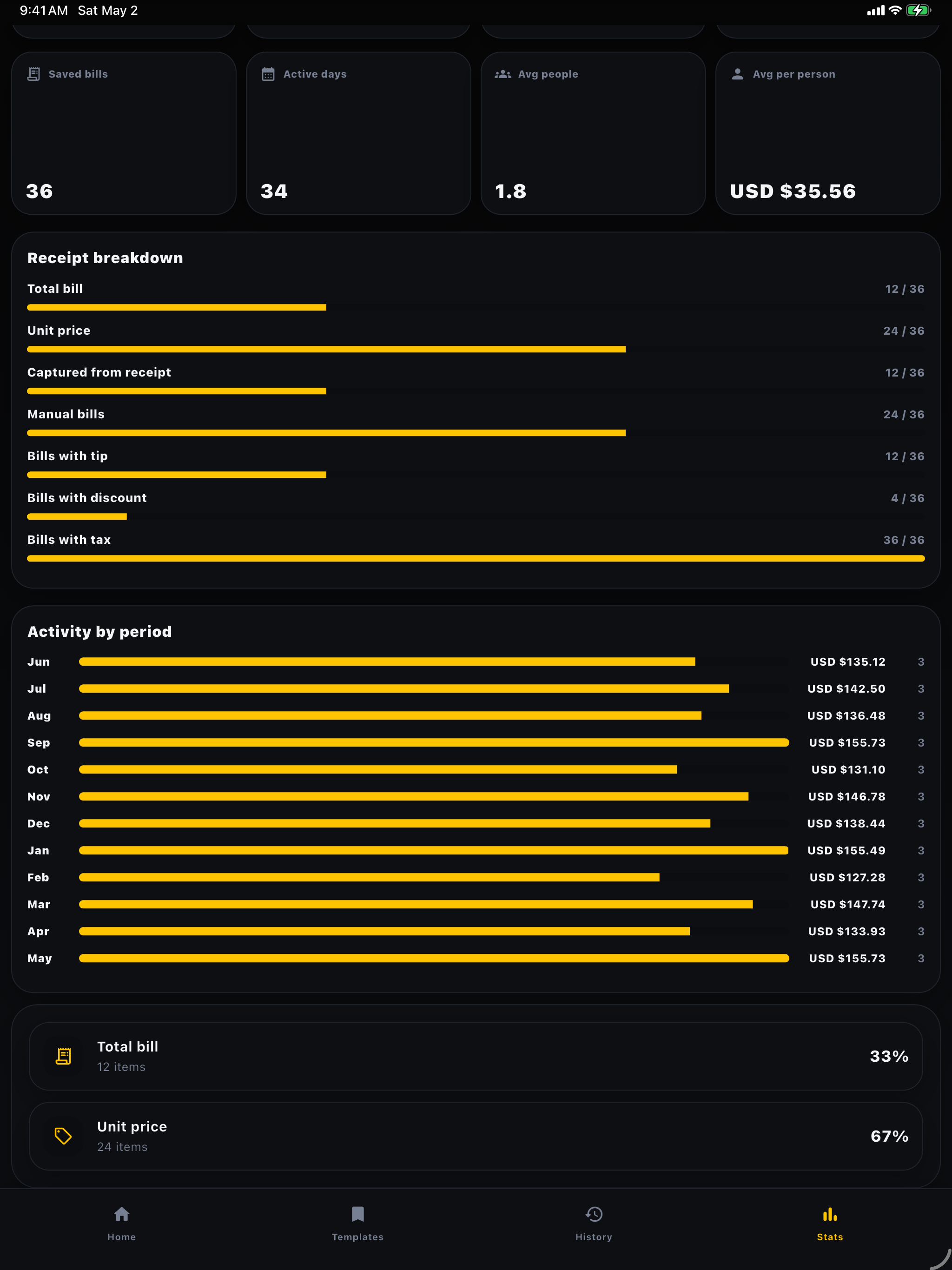This screenshot has height=1270, width=952.
Task: Select the Stats tab
Action: pos(830,1224)
